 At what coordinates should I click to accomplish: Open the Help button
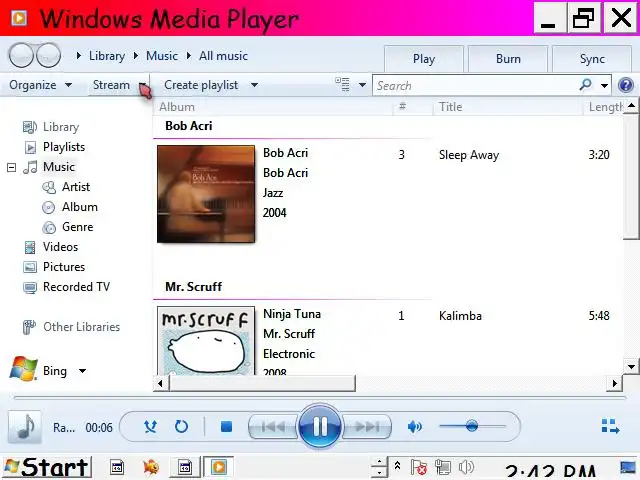626,85
